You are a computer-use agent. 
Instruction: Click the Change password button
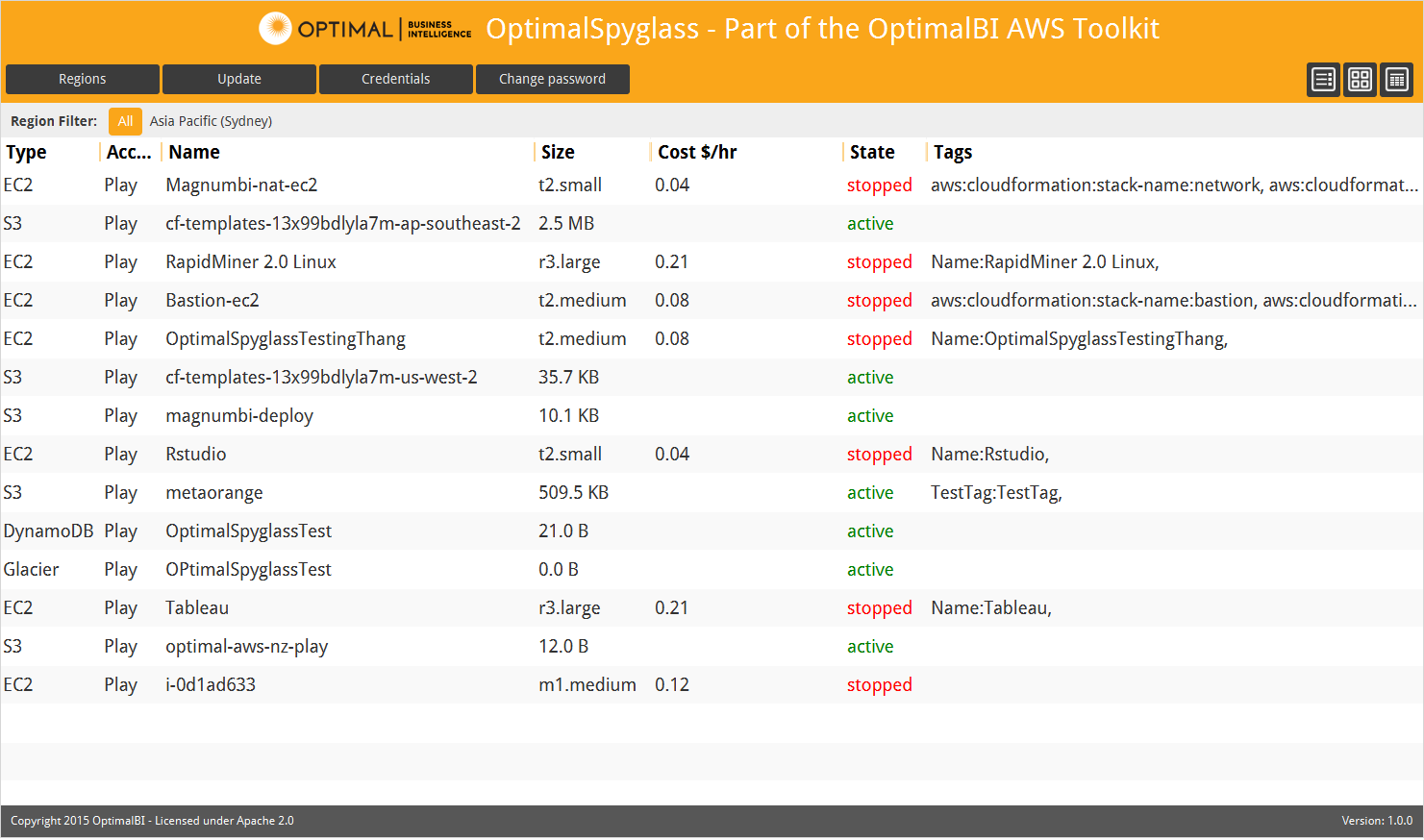(552, 79)
